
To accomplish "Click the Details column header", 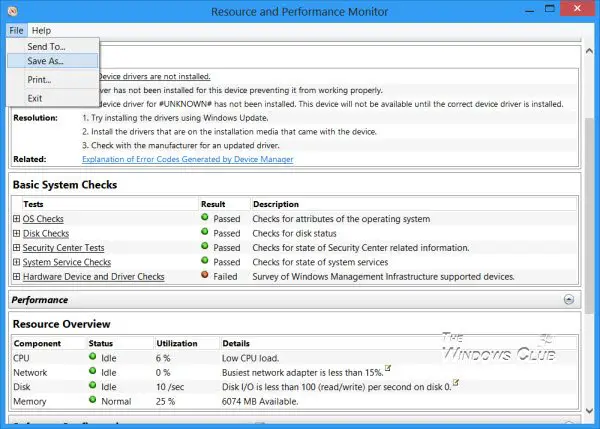I will [x=236, y=344].
